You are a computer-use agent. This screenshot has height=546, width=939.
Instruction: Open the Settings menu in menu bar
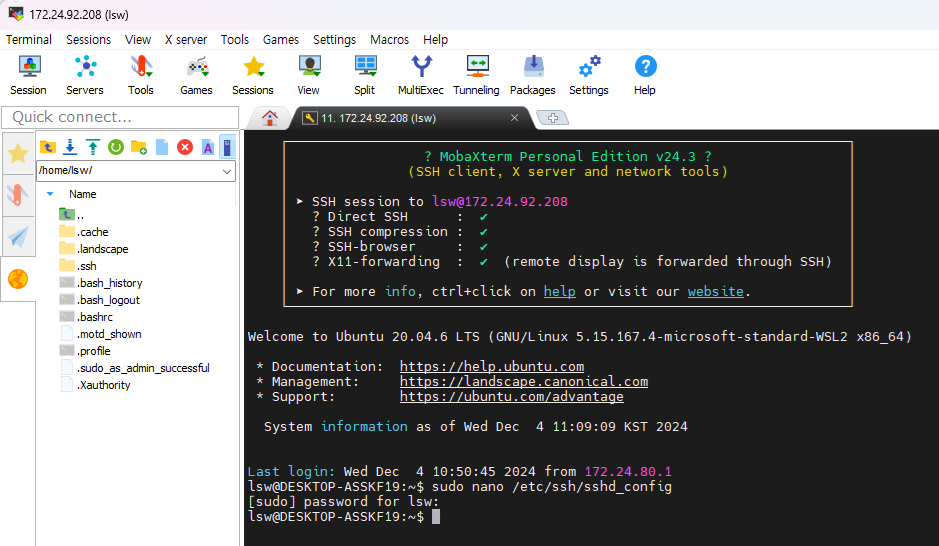pyautogui.click(x=334, y=40)
